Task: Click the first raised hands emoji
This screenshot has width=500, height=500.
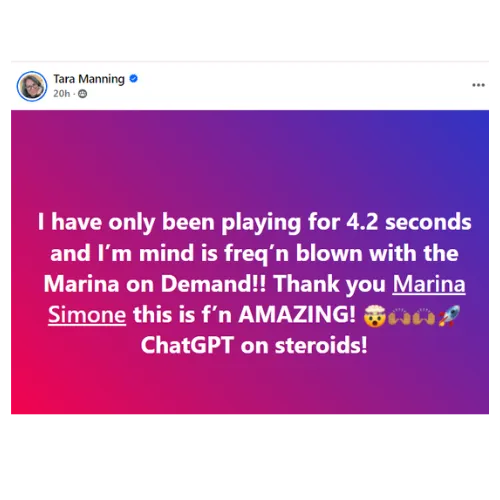Action: point(400,316)
